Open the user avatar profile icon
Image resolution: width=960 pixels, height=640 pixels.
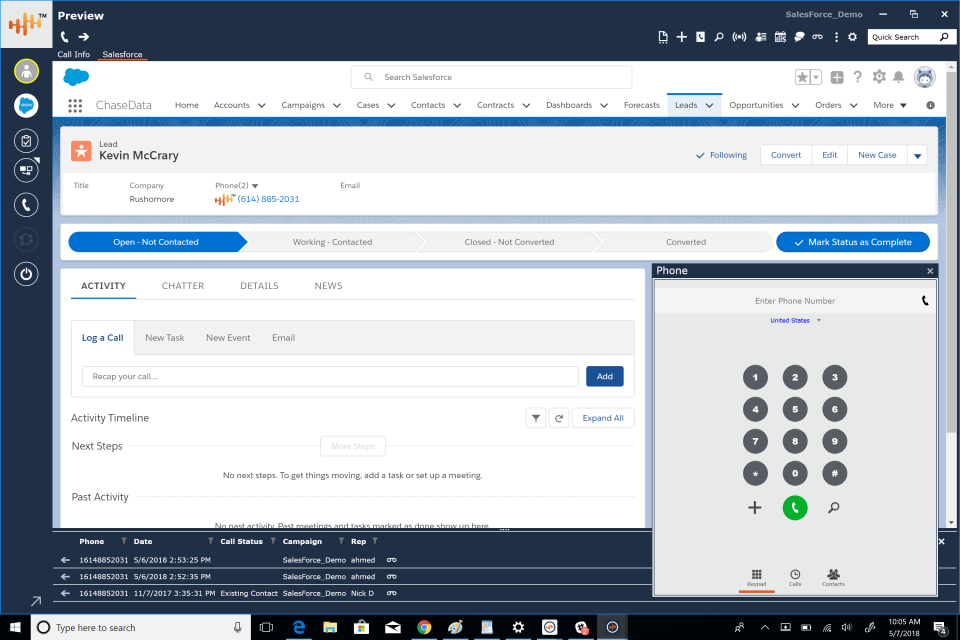[924, 77]
